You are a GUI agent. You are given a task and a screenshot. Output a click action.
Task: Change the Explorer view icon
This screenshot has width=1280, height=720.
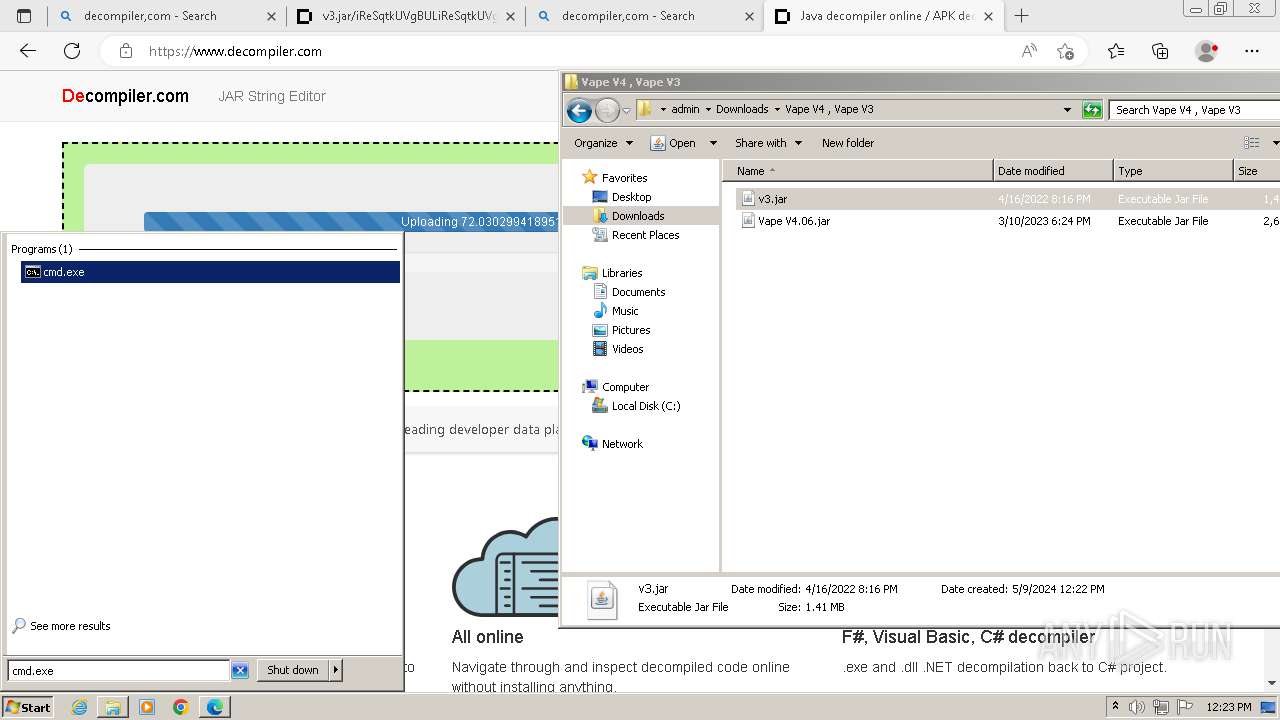[x=1251, y=143]
